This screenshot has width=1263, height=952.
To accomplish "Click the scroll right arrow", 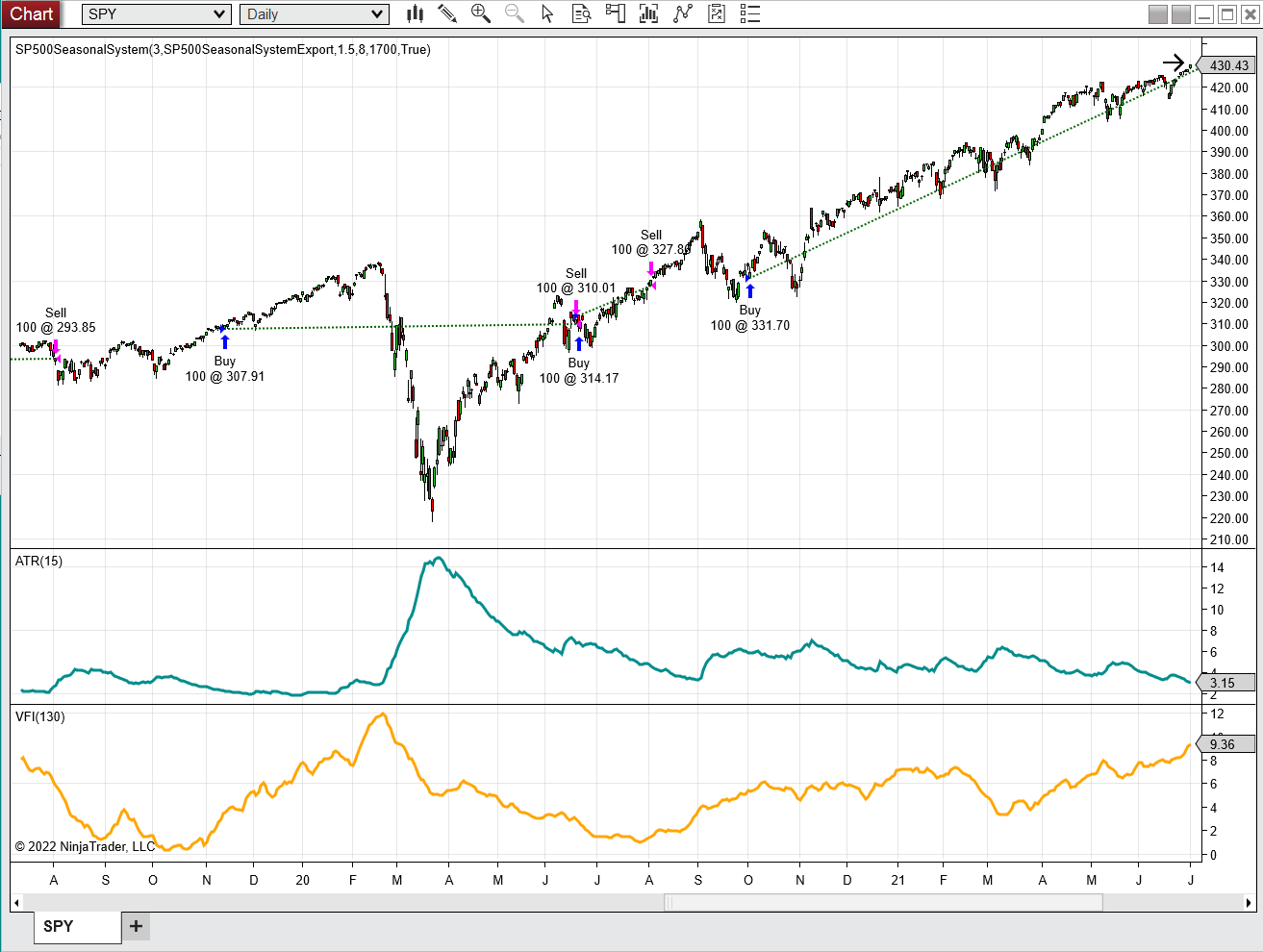I will point(1249,902).
